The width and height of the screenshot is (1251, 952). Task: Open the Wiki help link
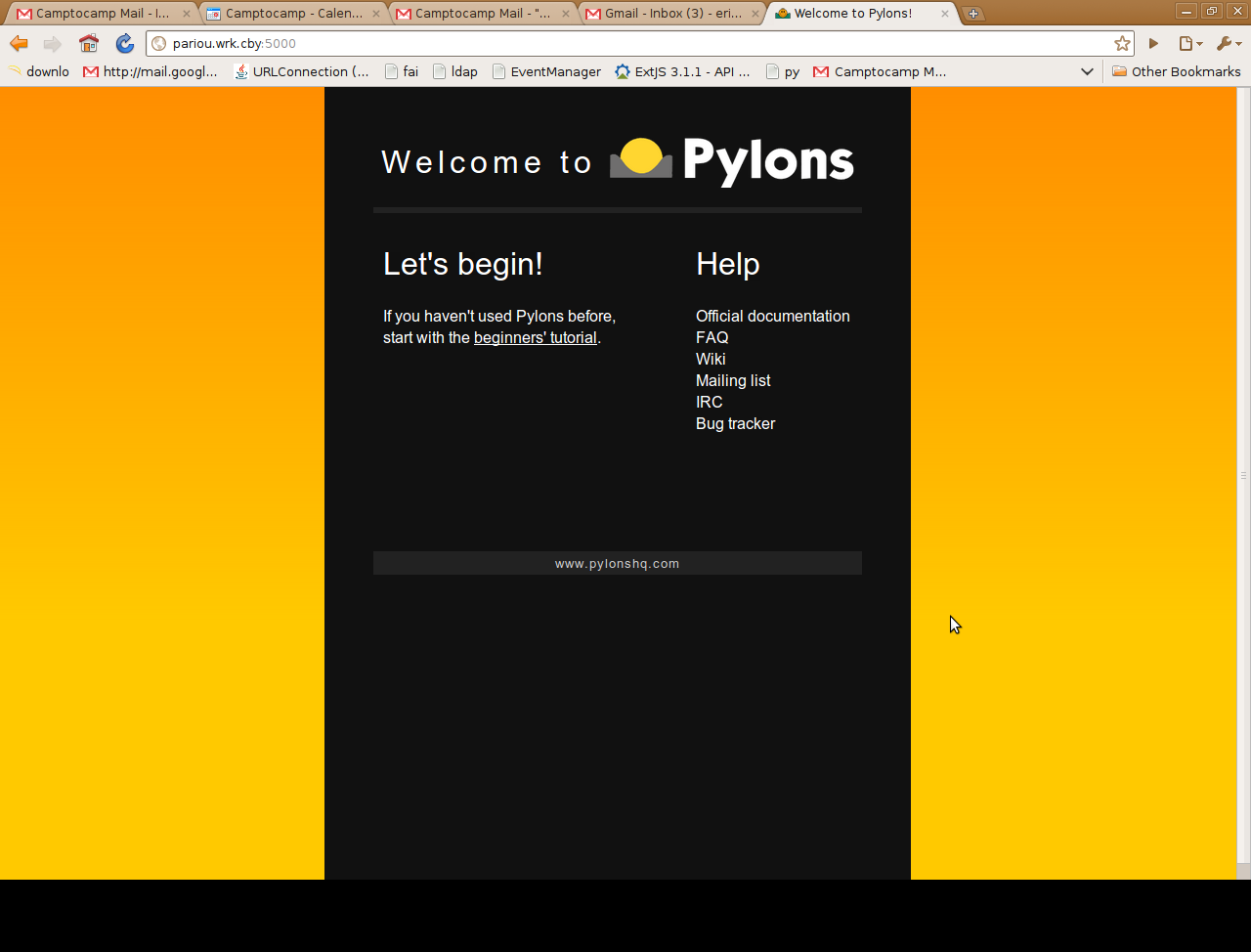tap(711, 359)
